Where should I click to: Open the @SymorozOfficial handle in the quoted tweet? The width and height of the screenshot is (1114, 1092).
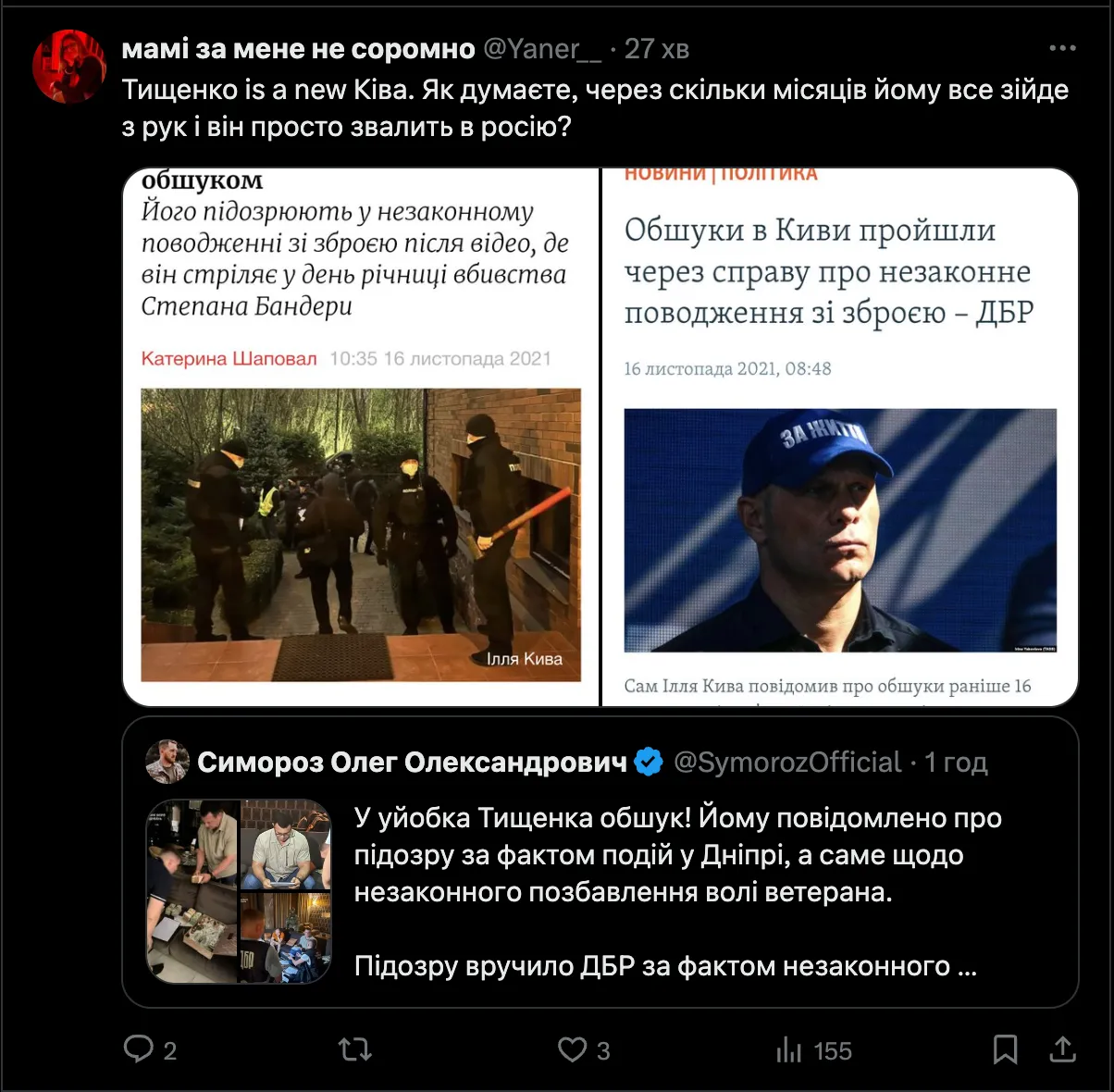point(787,762)
